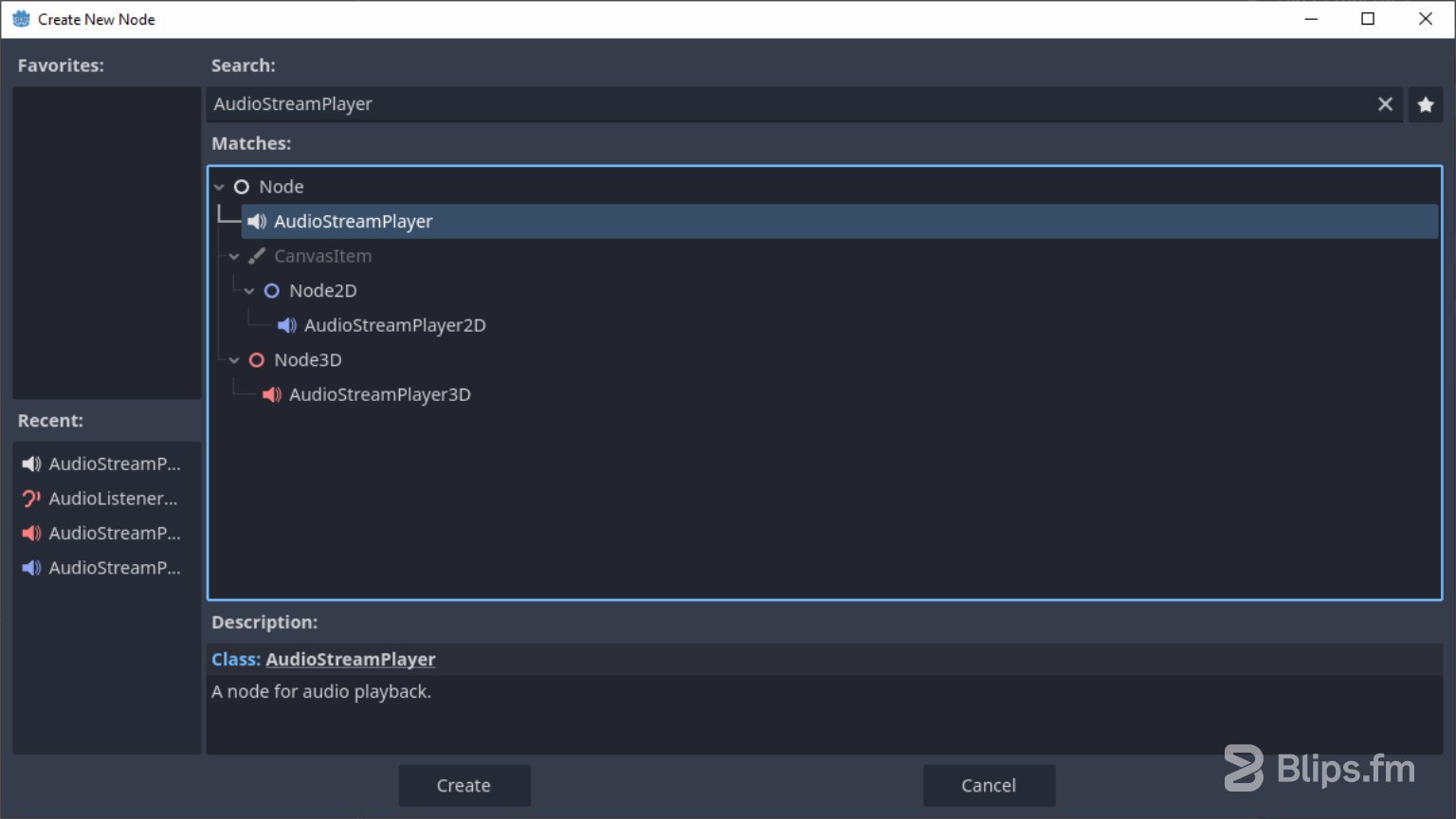The height and width of the screenshot is (819, 1456).
Task: Select the Node3D tree entry
Action: [x=308, y=360]
